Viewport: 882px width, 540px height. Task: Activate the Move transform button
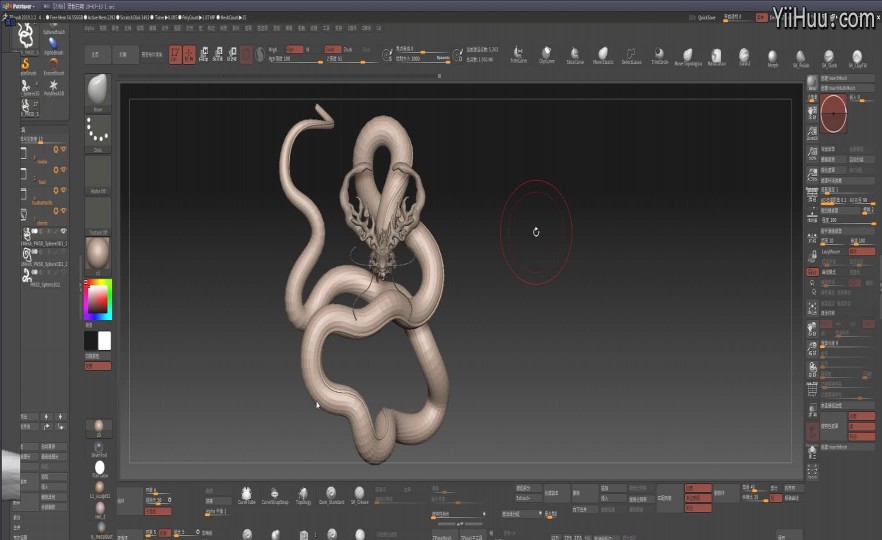[x=204, y=55]
